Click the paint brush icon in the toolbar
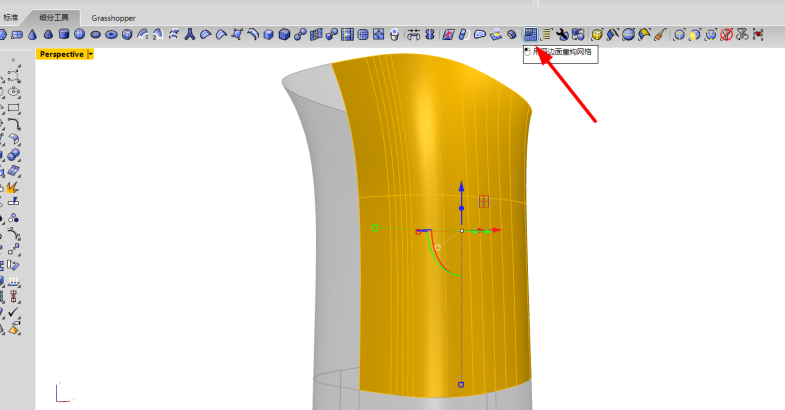 point(660,35)
